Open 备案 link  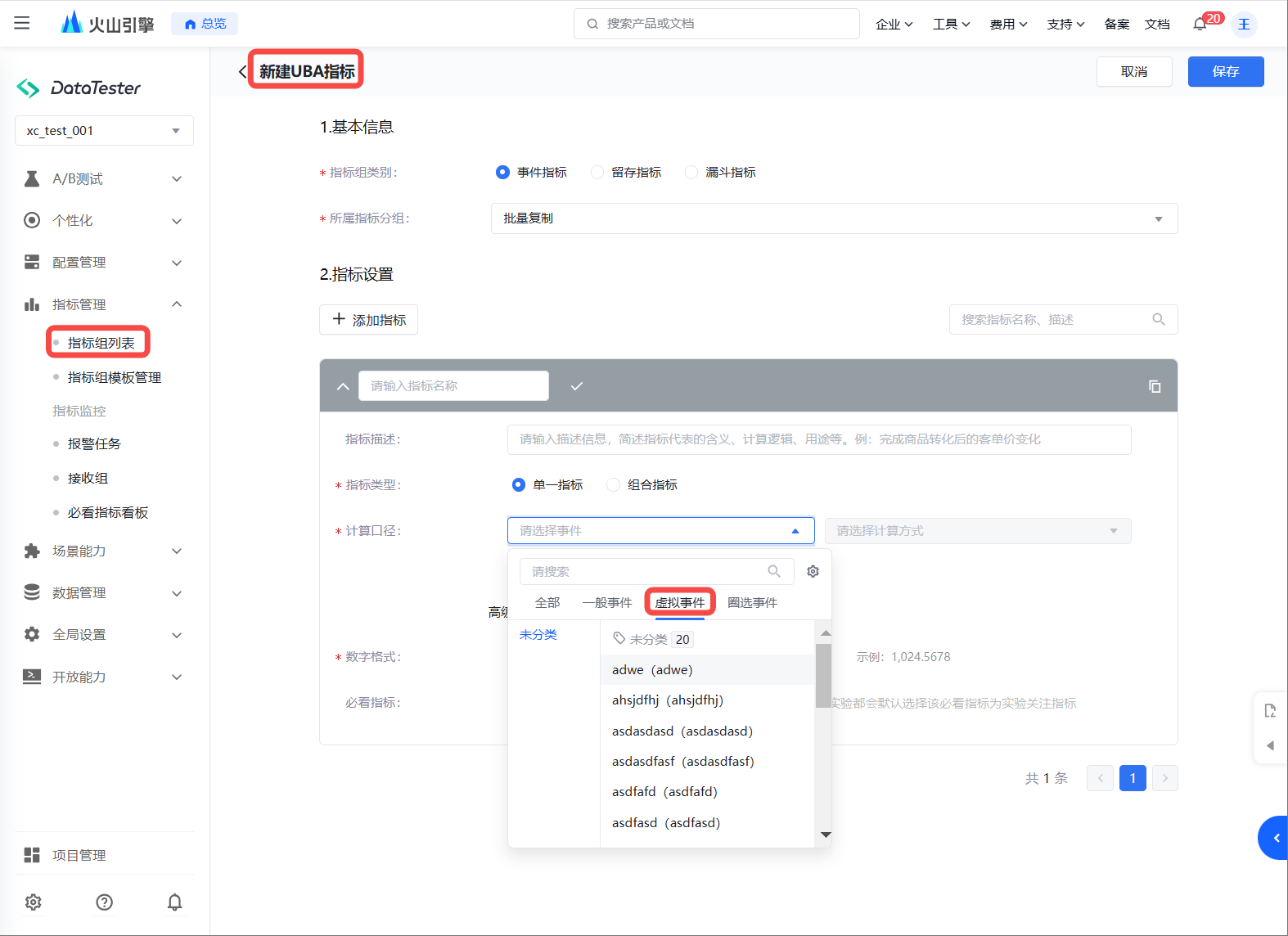(x=1116, y=24)
